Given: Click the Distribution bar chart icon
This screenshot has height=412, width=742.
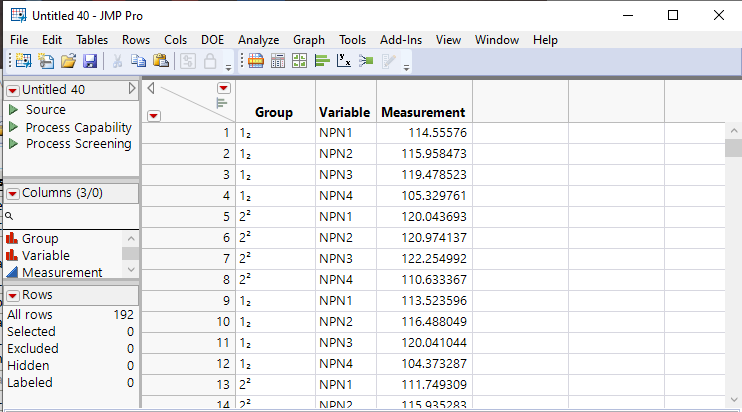Looking at the screenshot, I should coord(322,61).
